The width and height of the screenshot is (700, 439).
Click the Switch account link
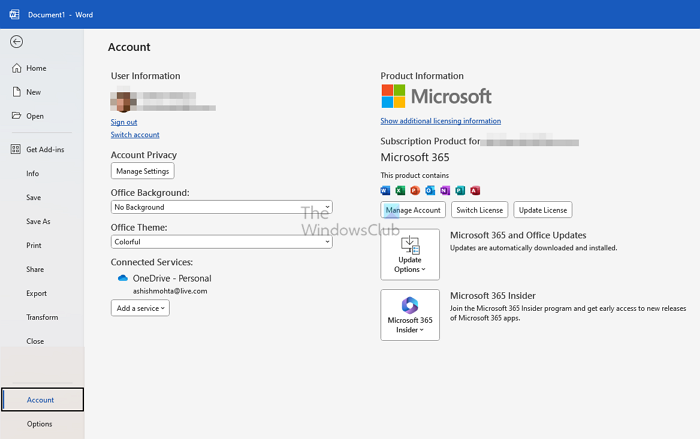[x=135, y=134]
